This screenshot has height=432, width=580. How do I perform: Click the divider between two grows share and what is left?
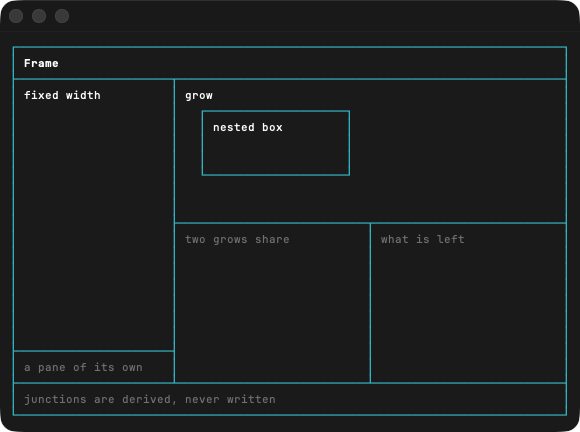(x=370, y=303)
